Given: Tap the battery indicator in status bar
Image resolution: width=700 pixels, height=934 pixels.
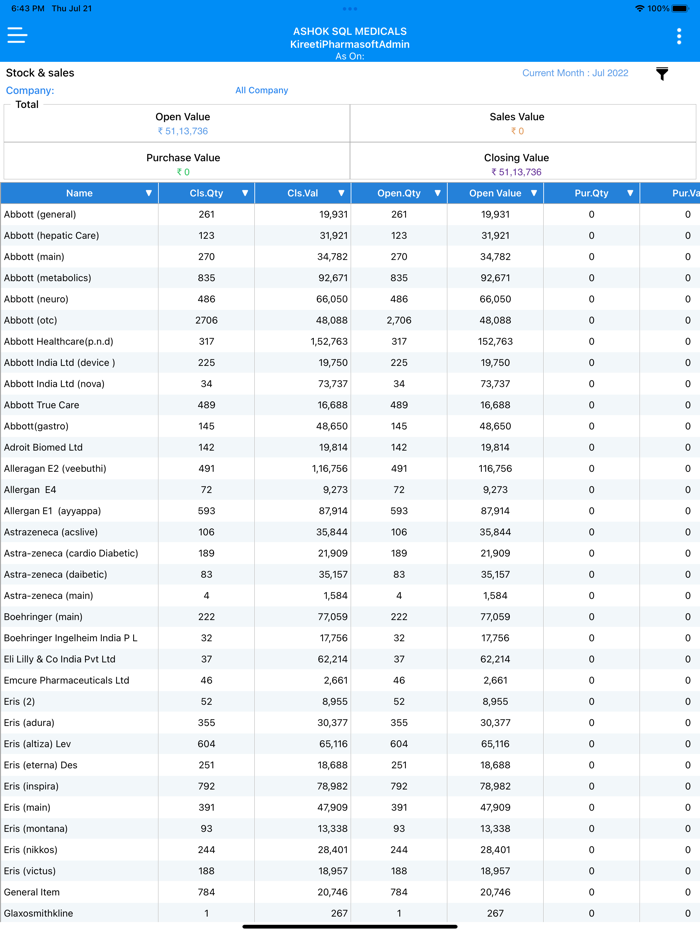Looking at the screenshot, I should [x=680, y=8].
